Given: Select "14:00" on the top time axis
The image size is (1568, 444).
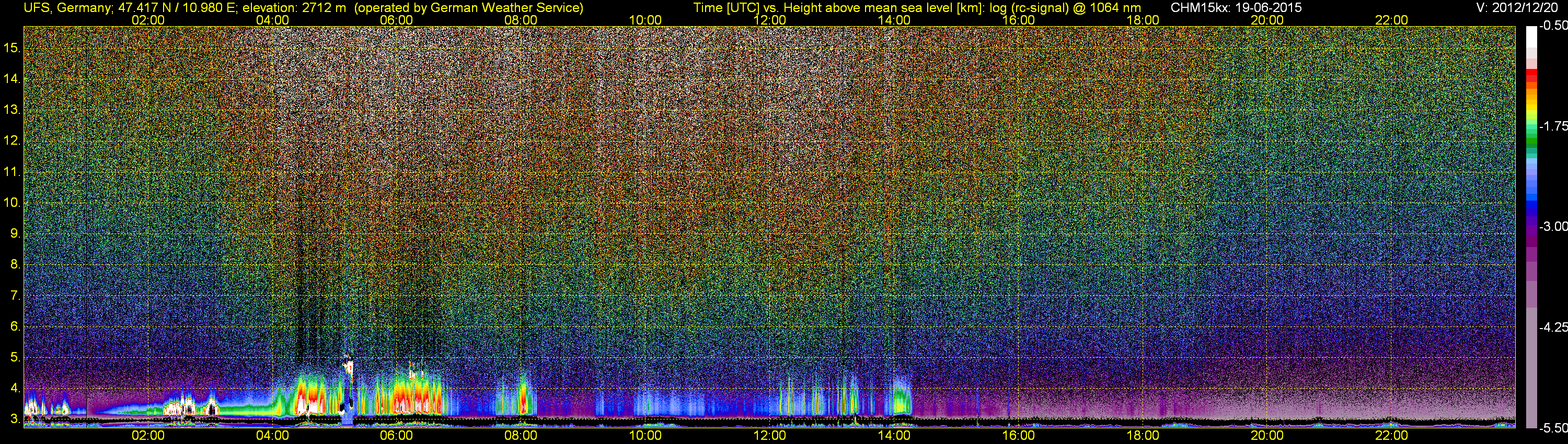Looking at the screenshot, I should pos(894,20).
